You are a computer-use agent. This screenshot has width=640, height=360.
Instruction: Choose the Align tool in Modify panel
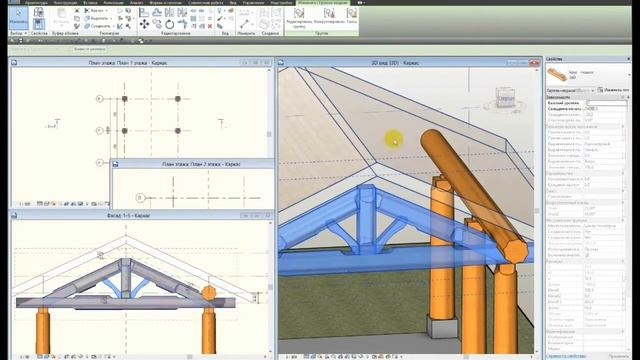144,12
